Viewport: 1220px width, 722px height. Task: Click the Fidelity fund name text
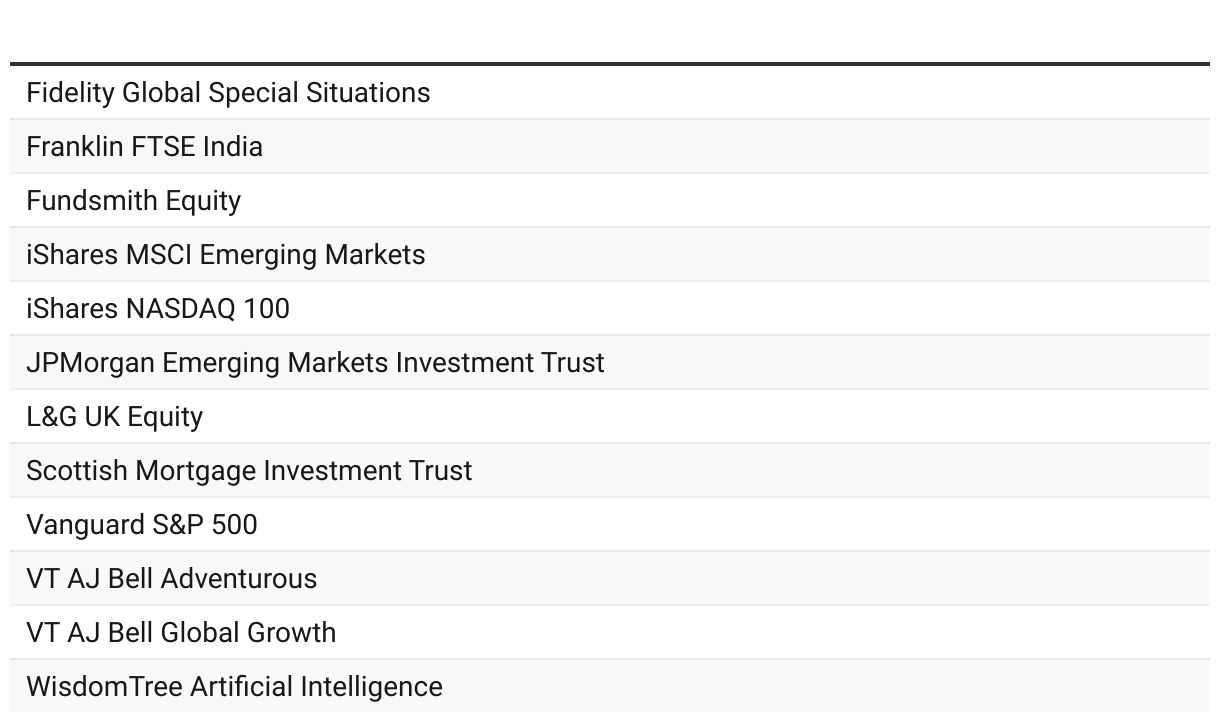[x=228, y=93]
